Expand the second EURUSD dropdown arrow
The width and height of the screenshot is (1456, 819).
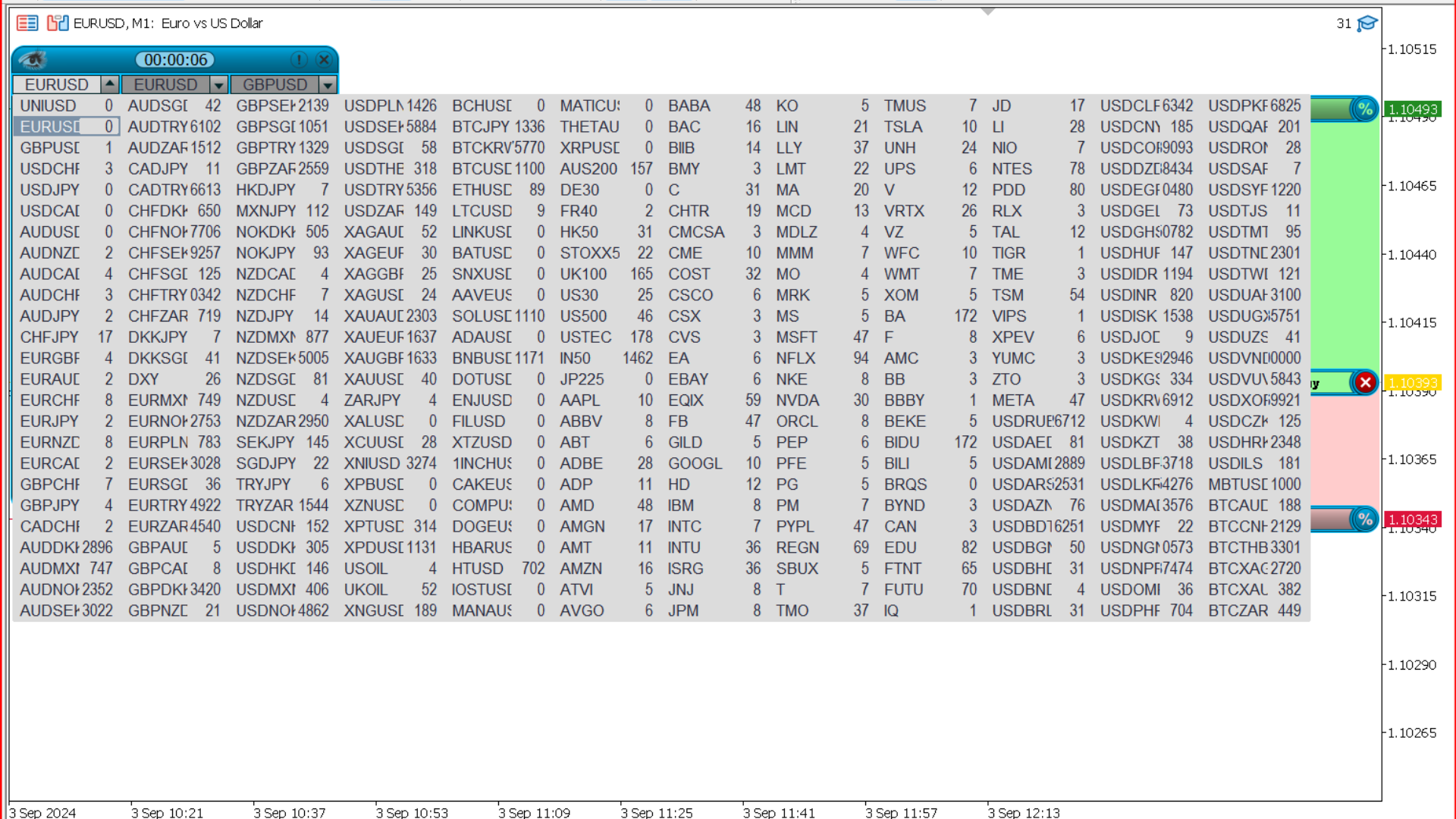218,85
